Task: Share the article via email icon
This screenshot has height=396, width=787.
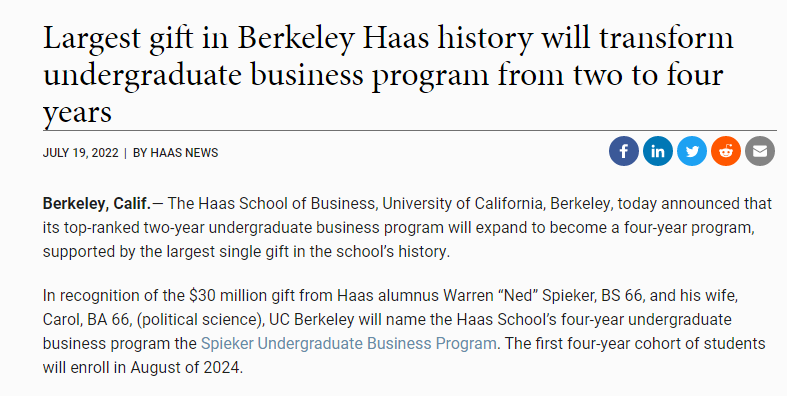Action: [x=760, y=151]
